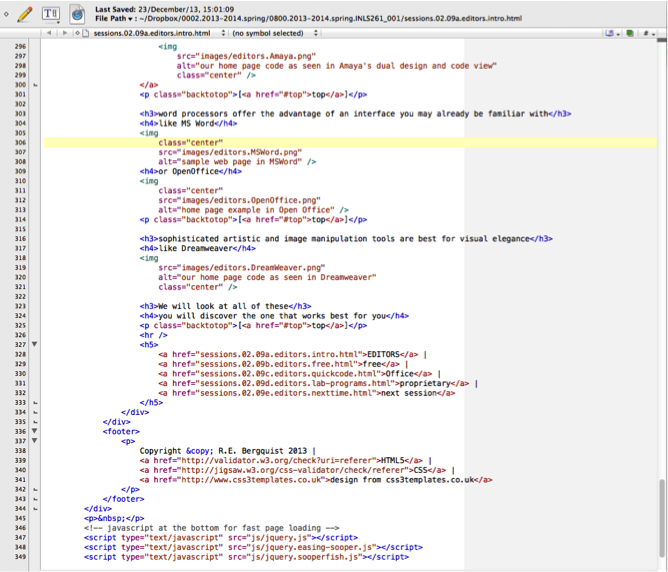The width and height of the screenshot is (668, 572).
Task: Click the green document status icon
Action: pyautogui.click(x=629, y=33)
